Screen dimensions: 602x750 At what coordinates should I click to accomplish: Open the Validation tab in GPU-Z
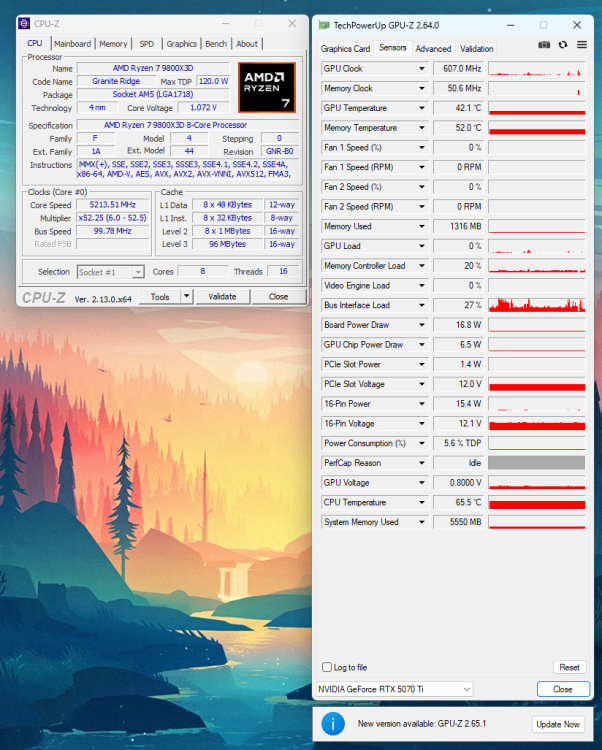(476, 49)
